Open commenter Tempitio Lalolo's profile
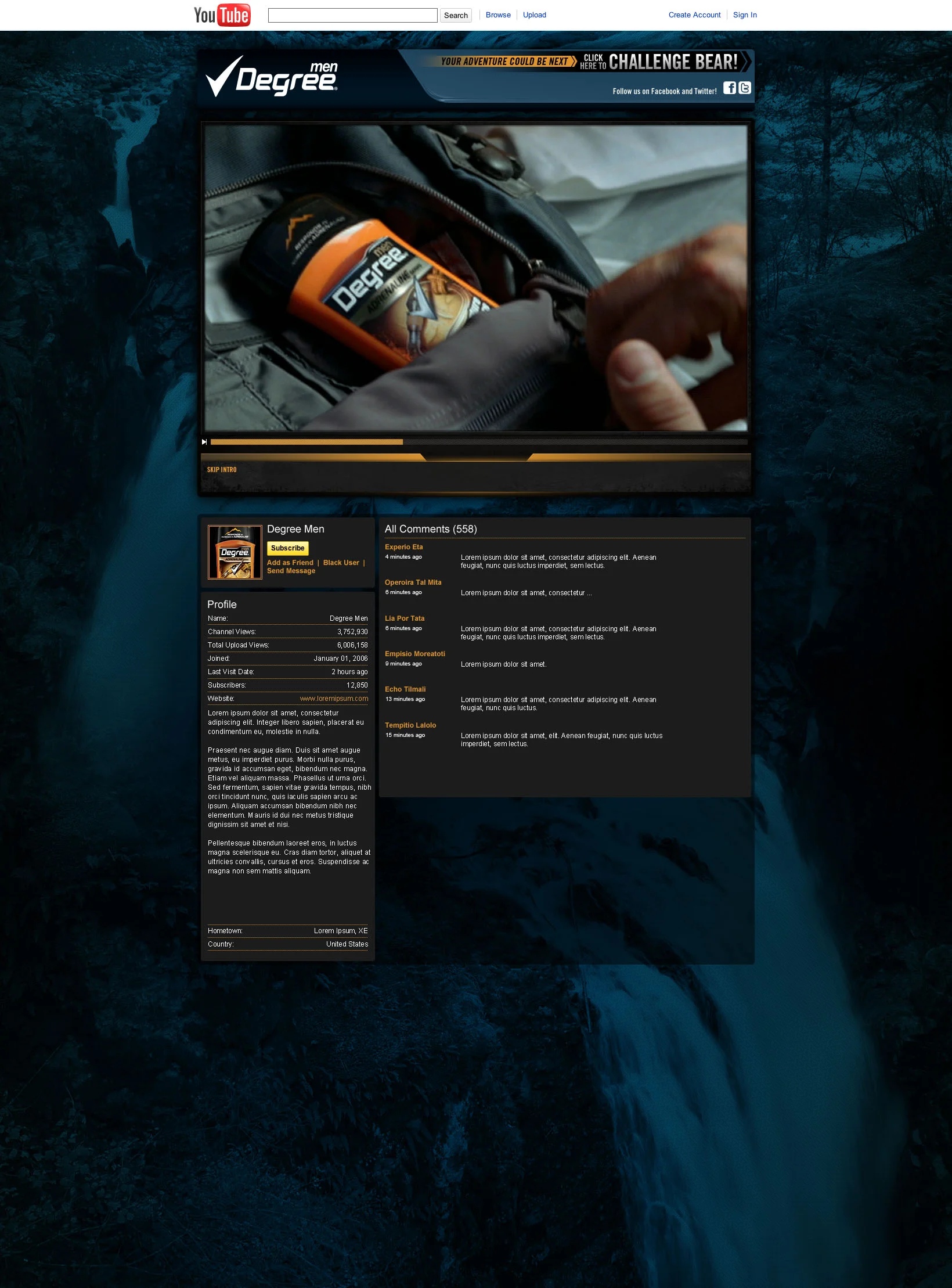This screenshot has width=952, height=1288. click(410, 725)
